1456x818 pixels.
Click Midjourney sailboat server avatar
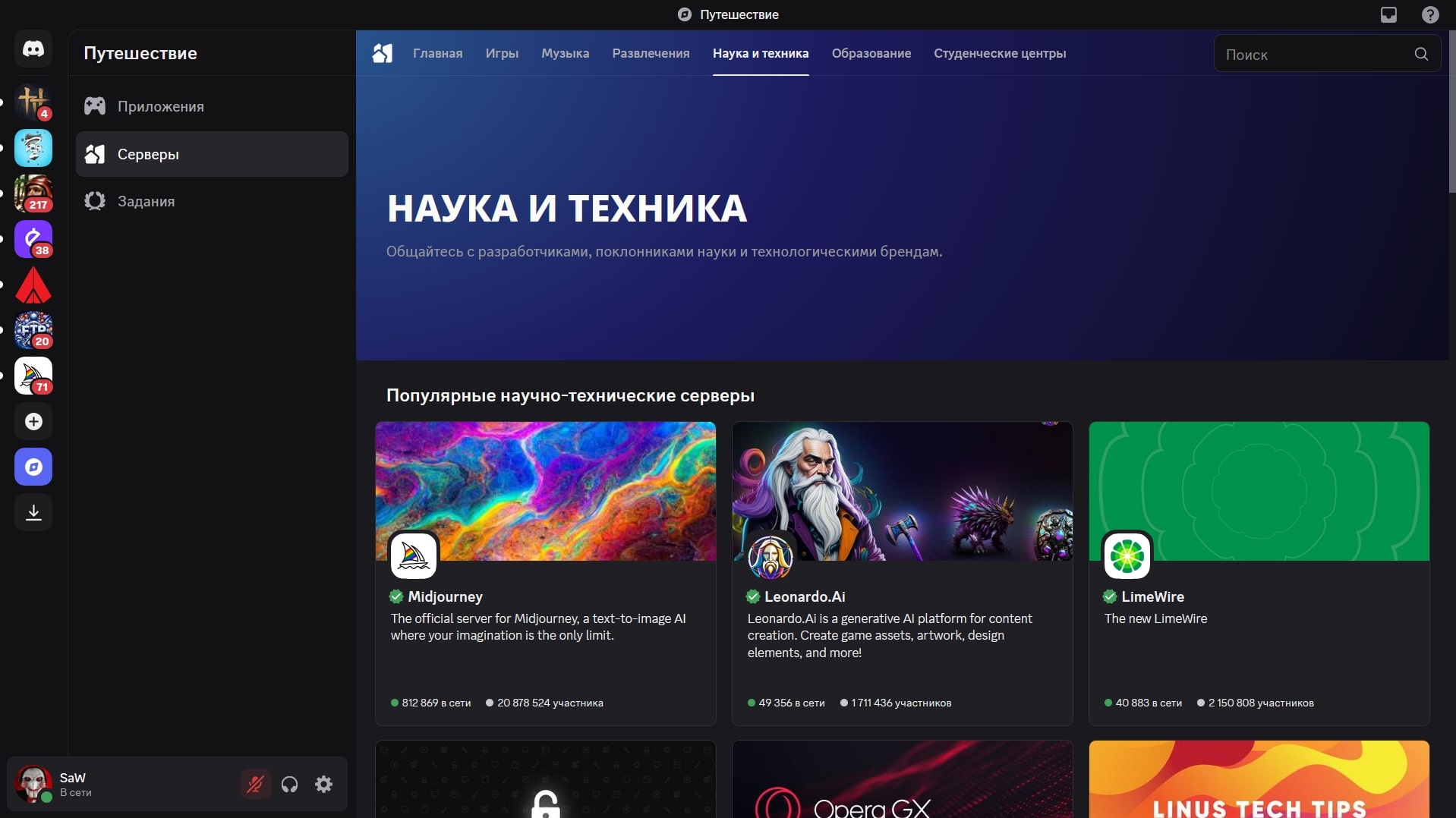pyautogui.click(x=414, y=555)
